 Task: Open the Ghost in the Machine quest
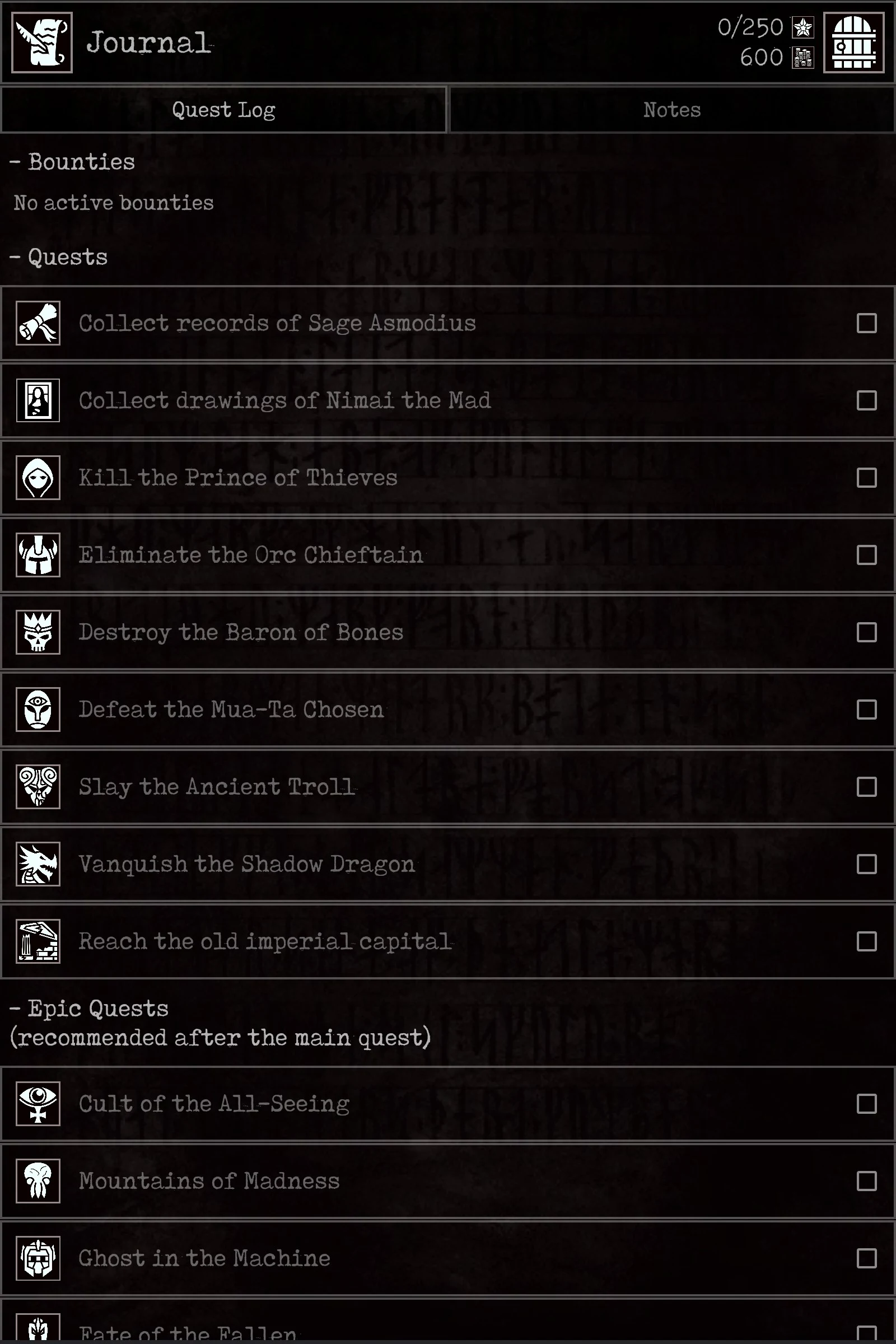point(448,1258)
